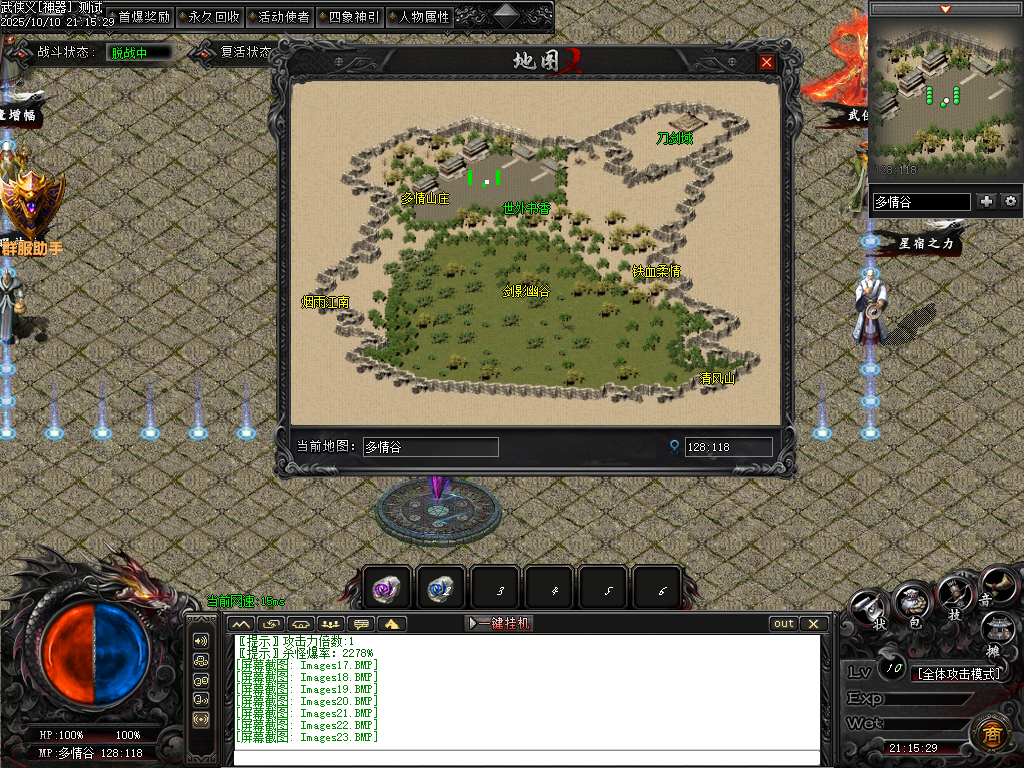This screenshot has height=768, width=1024.
Task: Expand chat window with the up-caret button
Action: coord(242,623)
